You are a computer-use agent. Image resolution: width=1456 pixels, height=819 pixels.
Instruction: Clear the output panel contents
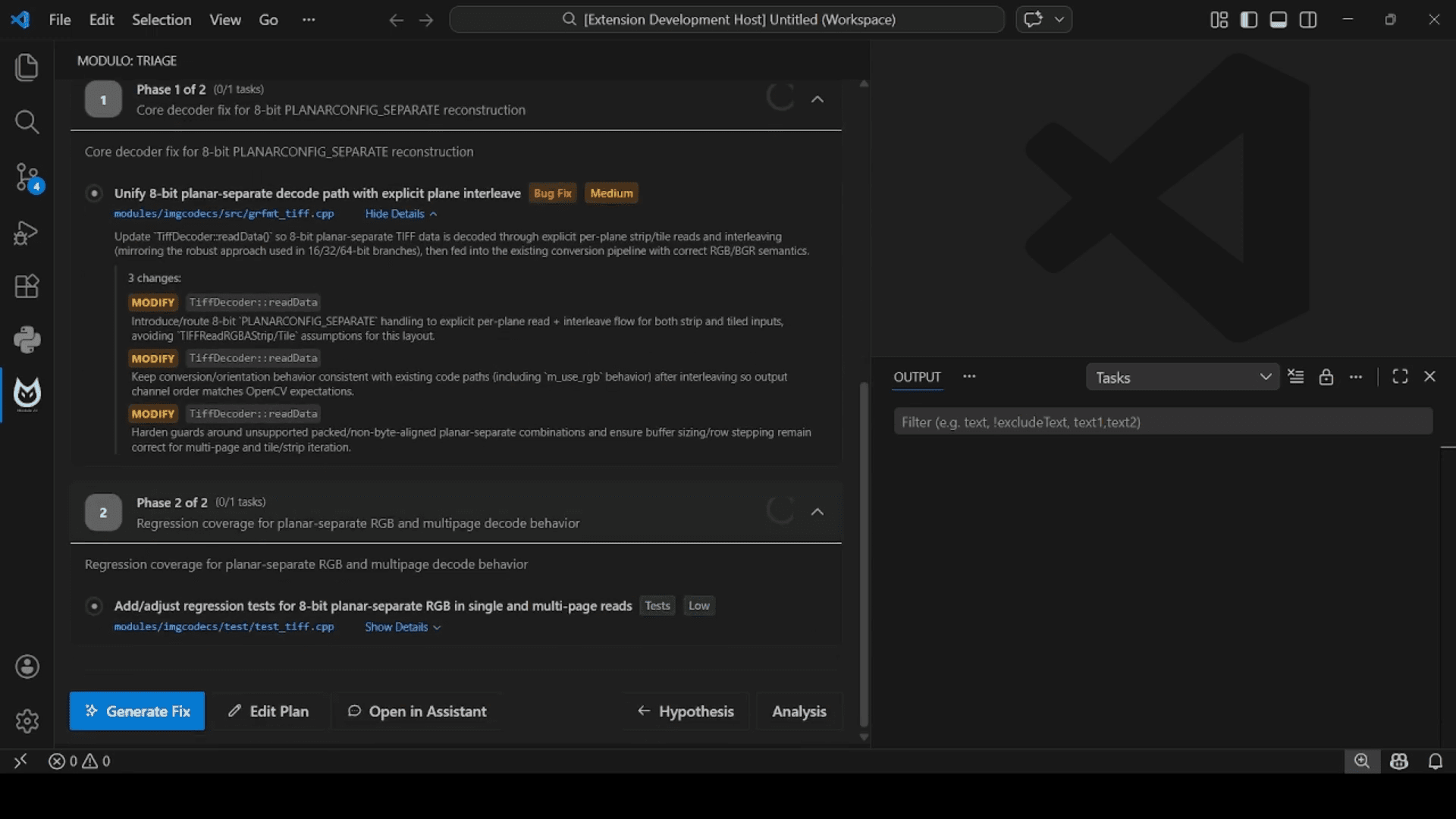(x=1296, y=377)
